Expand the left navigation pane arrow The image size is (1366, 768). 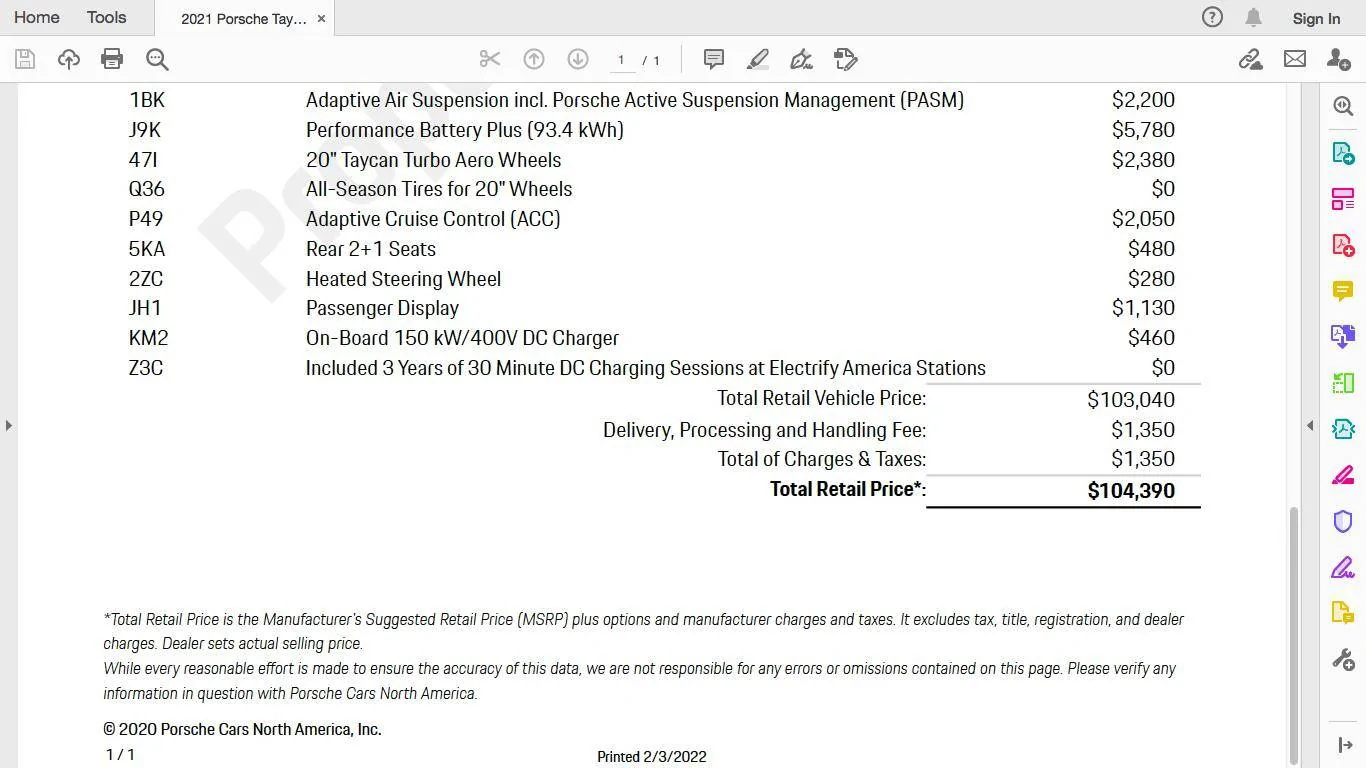(8, 425)
